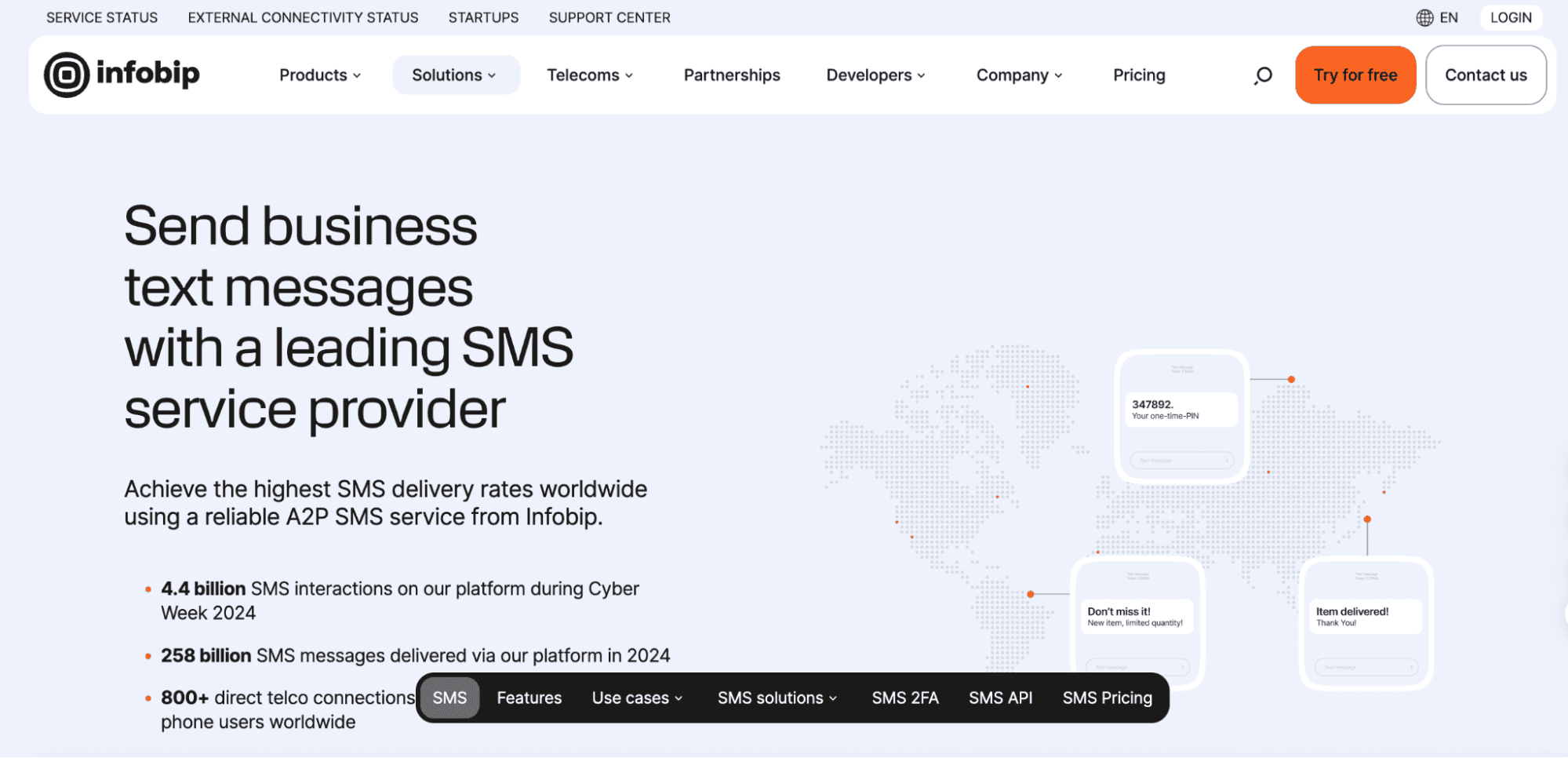Click the Try for free button
1568x758 pixels.
[x=1355, y=75]
